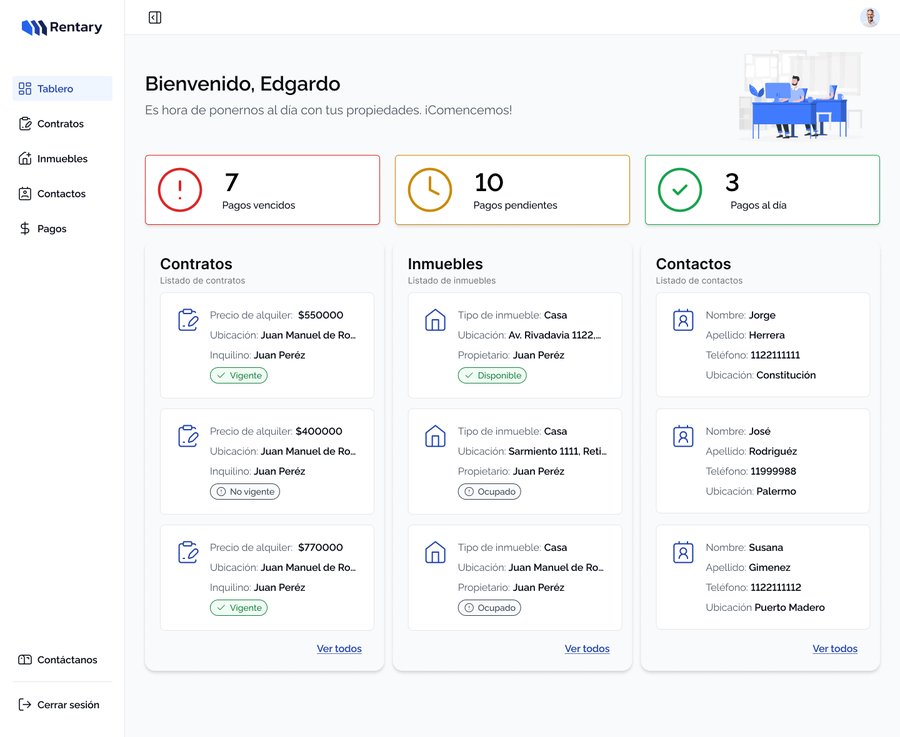Open the Tablero menu item
The height and width of the screenshot is (737, 900).
tap(63, 88)
